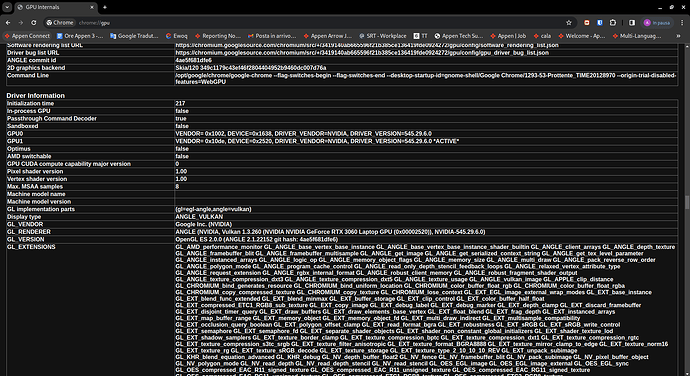The image size is (690, 376).
Task: Click the Vertex shader version label
Action: point(37,179)
